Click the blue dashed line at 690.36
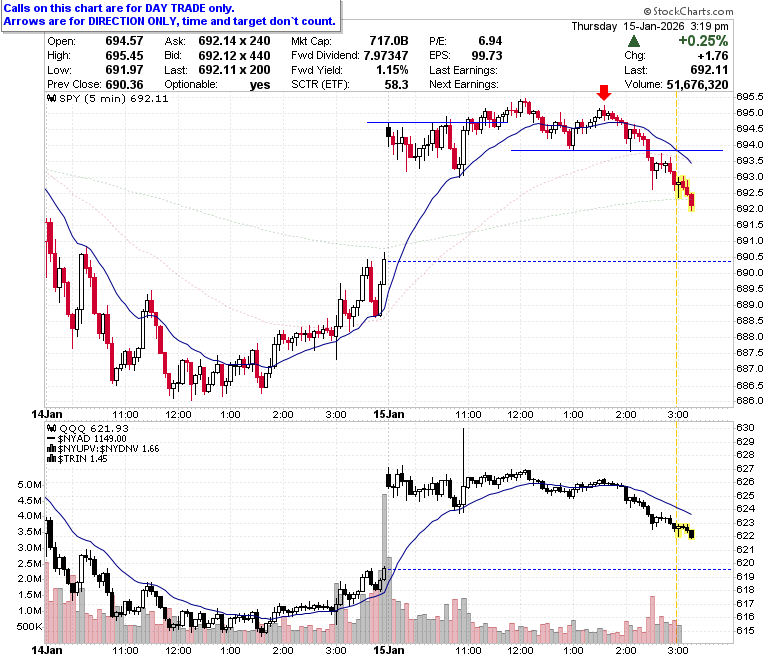Screen dimensions: 780x659 [560, 262]
